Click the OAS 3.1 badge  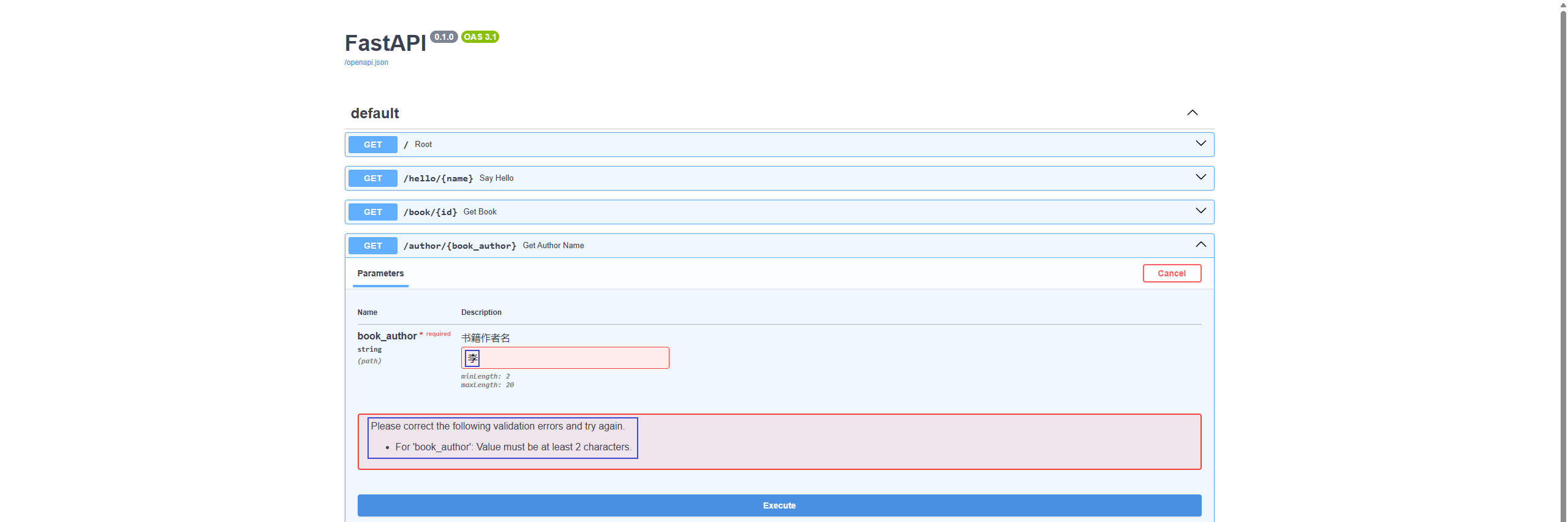pyautogui.click(x=480, y=37)
